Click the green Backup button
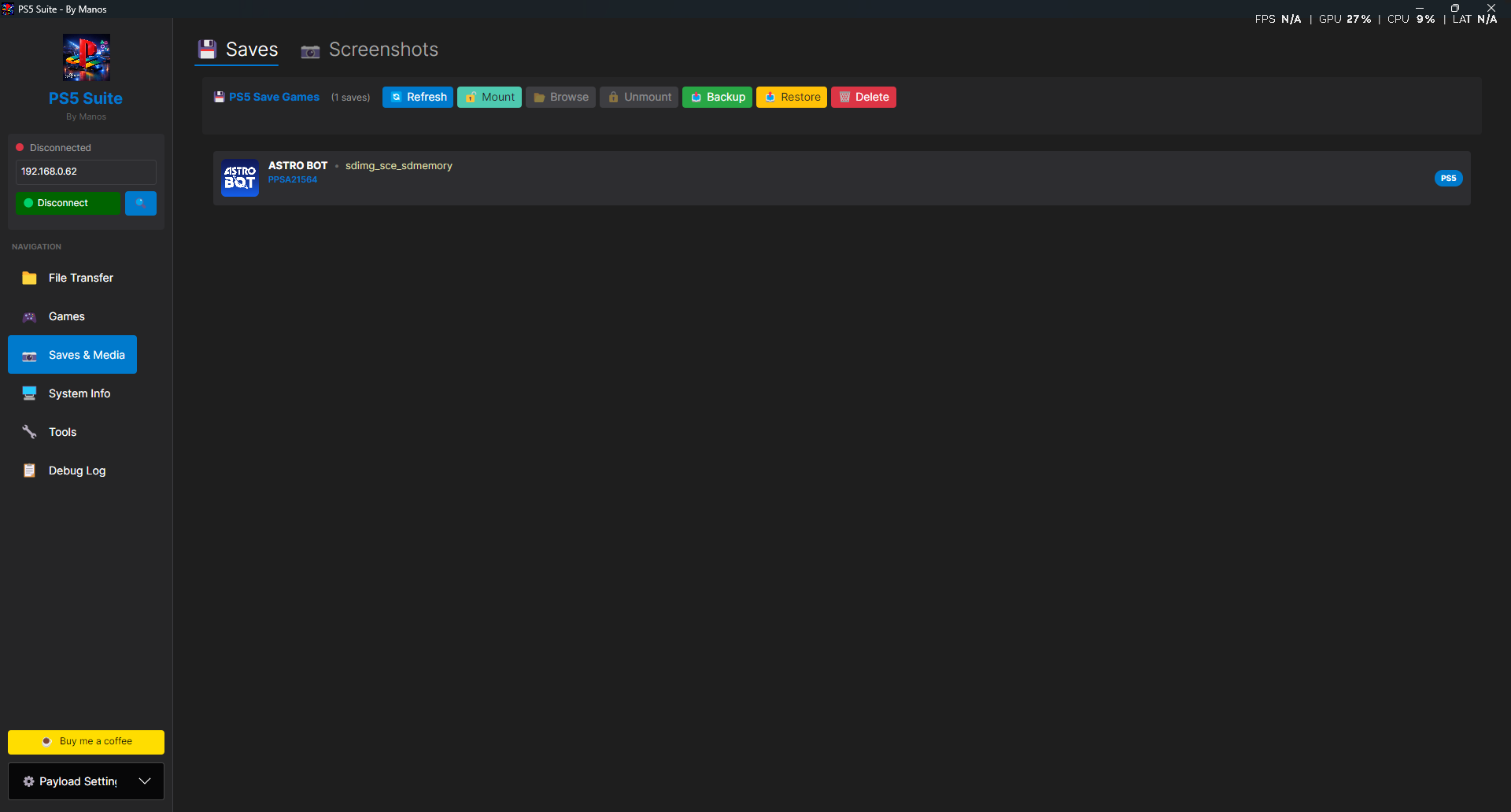1511x812 pixels. 717,97
